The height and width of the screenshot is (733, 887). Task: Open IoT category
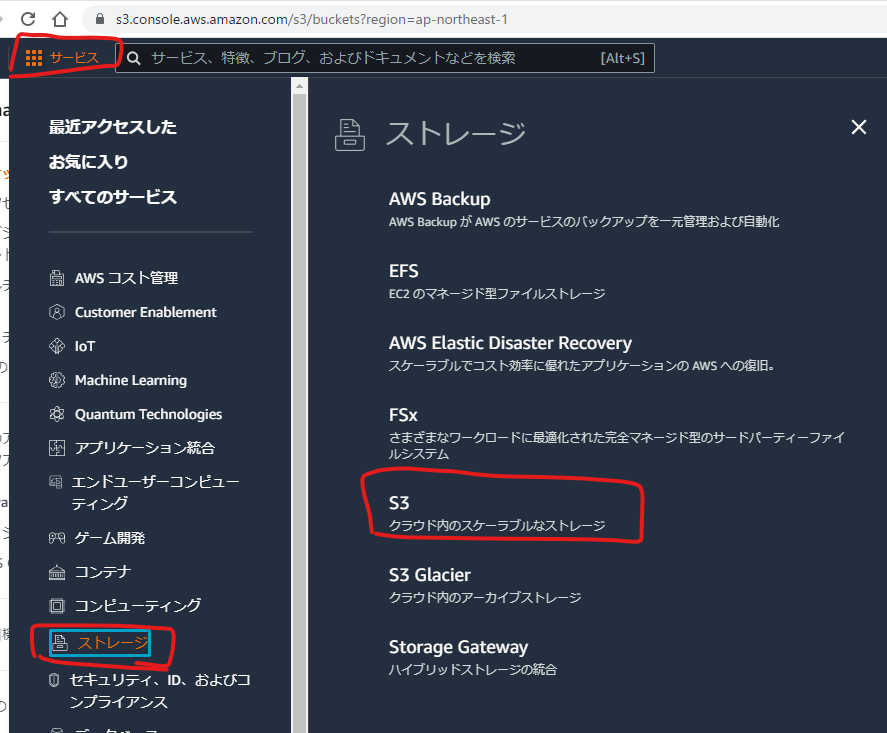pos(85,346)
